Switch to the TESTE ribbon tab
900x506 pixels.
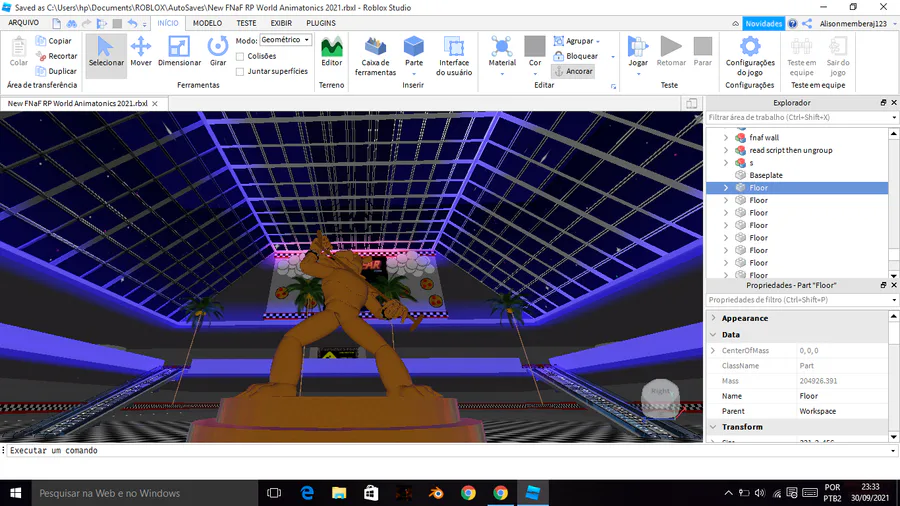tap(246, 23)
